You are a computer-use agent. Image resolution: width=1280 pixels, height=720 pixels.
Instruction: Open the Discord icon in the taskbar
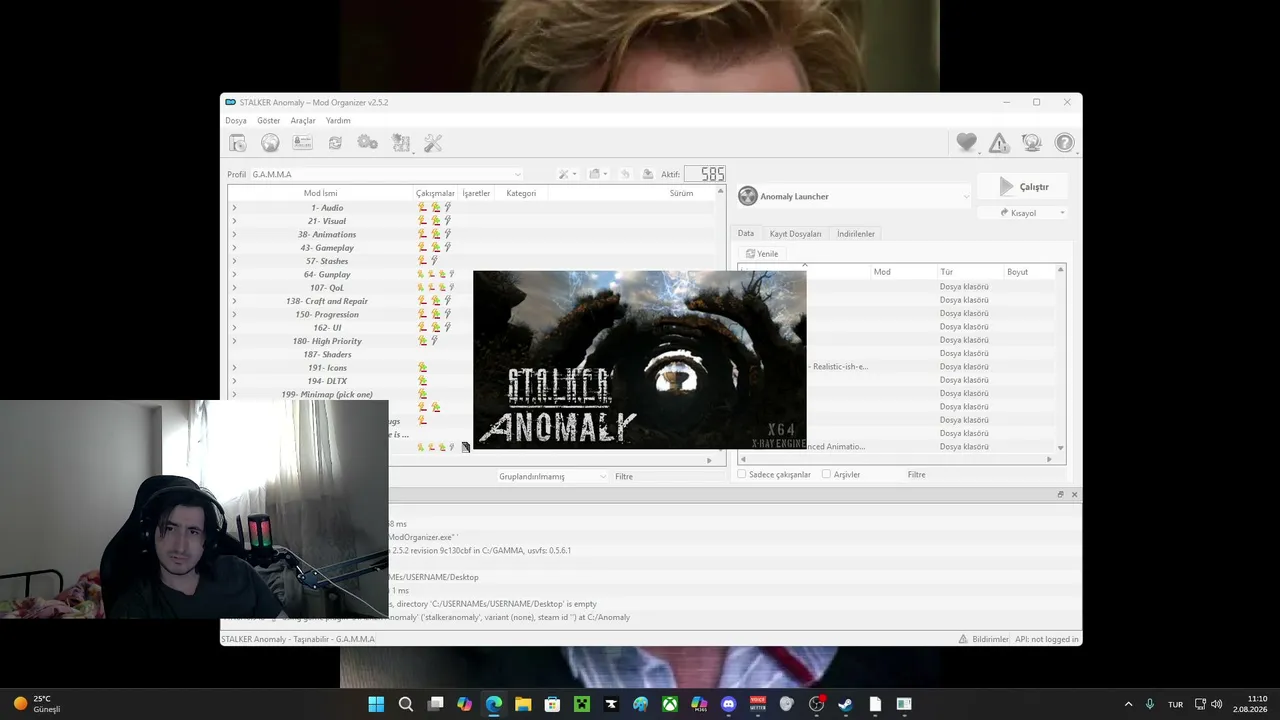(728, 704)
